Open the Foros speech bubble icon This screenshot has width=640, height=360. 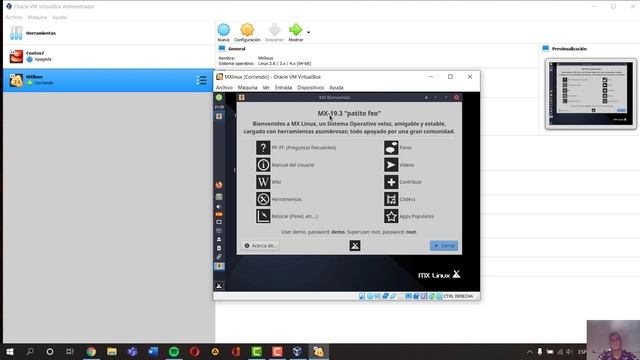point(391,147)
